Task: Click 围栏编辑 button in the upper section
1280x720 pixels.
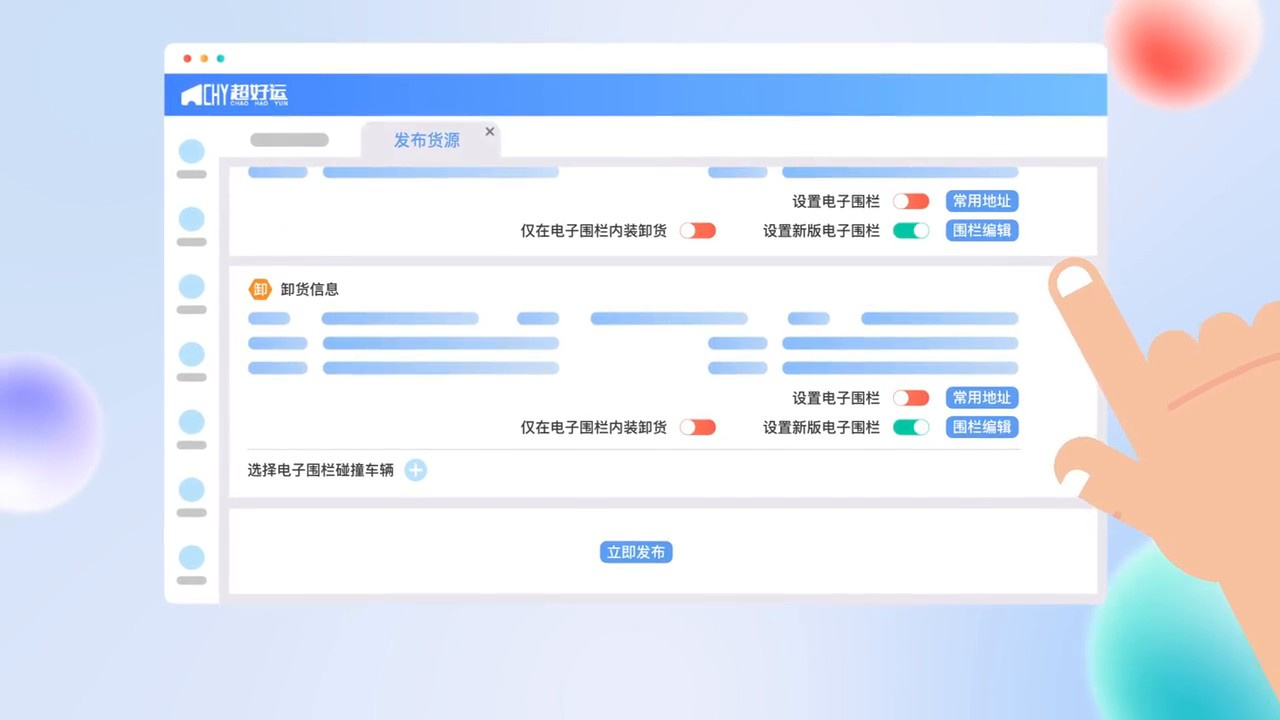Action: coord(981,230)
